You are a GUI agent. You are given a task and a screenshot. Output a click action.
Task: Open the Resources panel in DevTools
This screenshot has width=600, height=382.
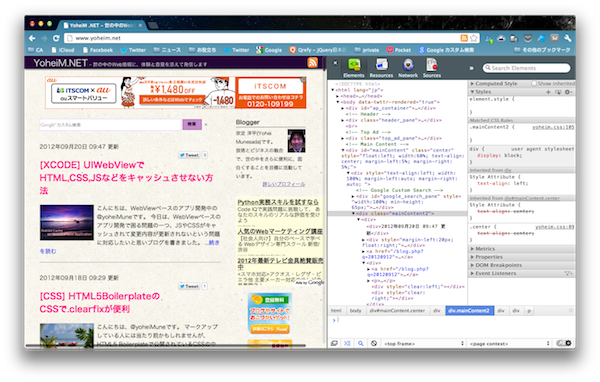pos(381,69)
